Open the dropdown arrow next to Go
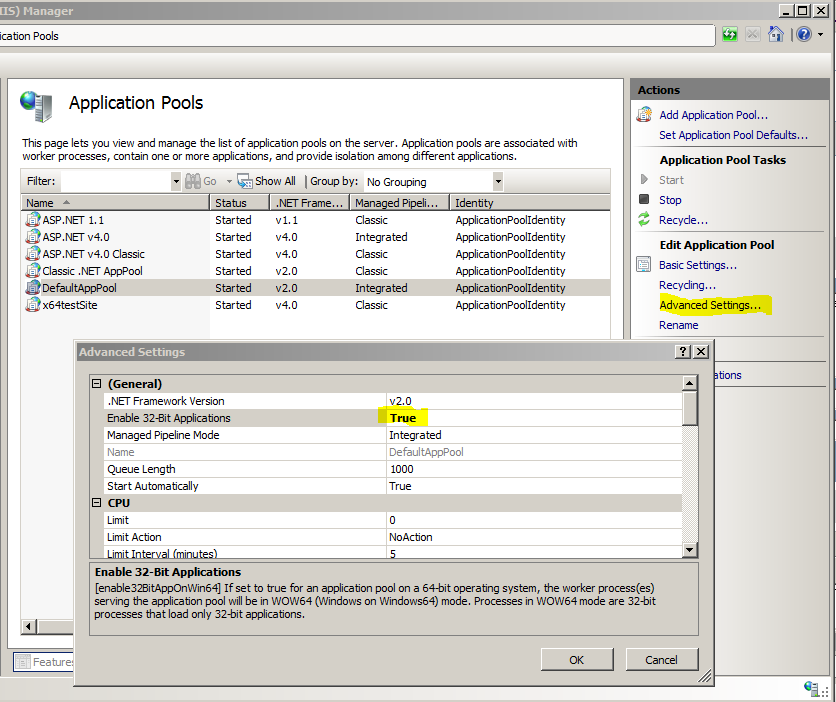The height and width of the screenshot is (702, 836). pos(229,182)
